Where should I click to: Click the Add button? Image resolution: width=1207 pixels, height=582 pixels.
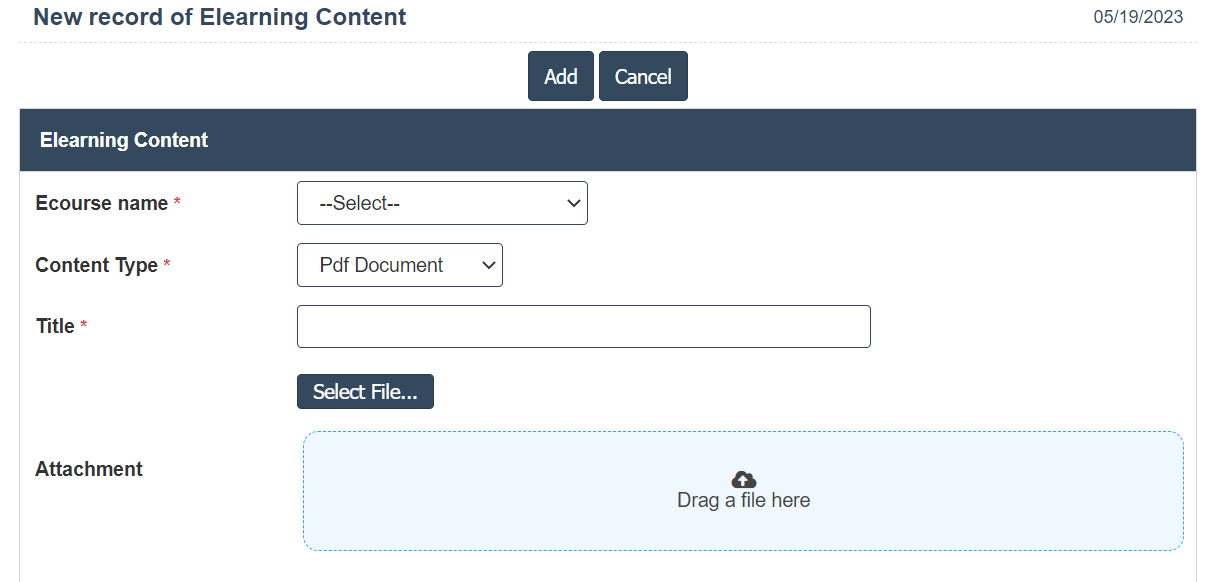coord(560,76)
